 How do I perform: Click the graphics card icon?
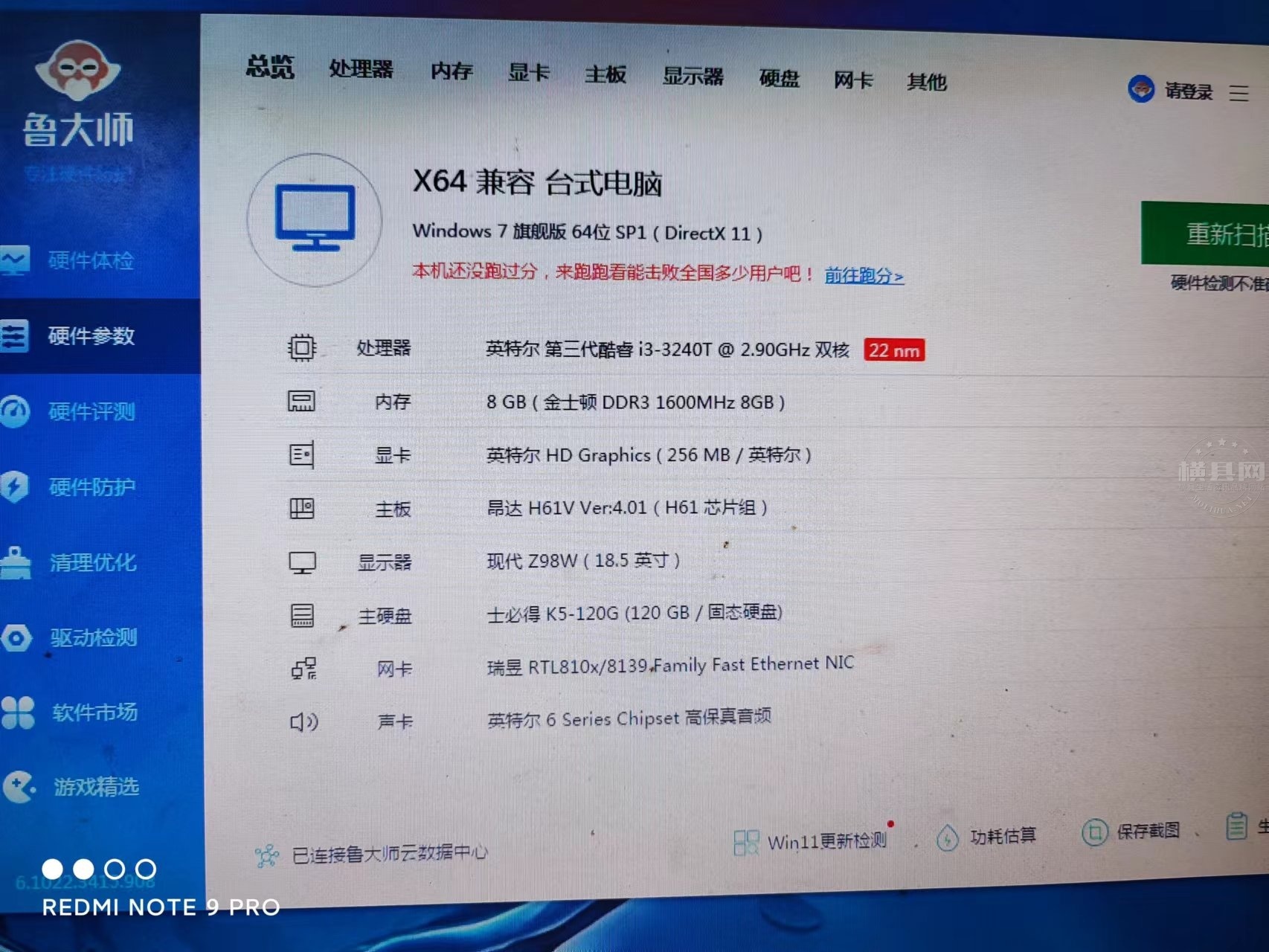301,454
